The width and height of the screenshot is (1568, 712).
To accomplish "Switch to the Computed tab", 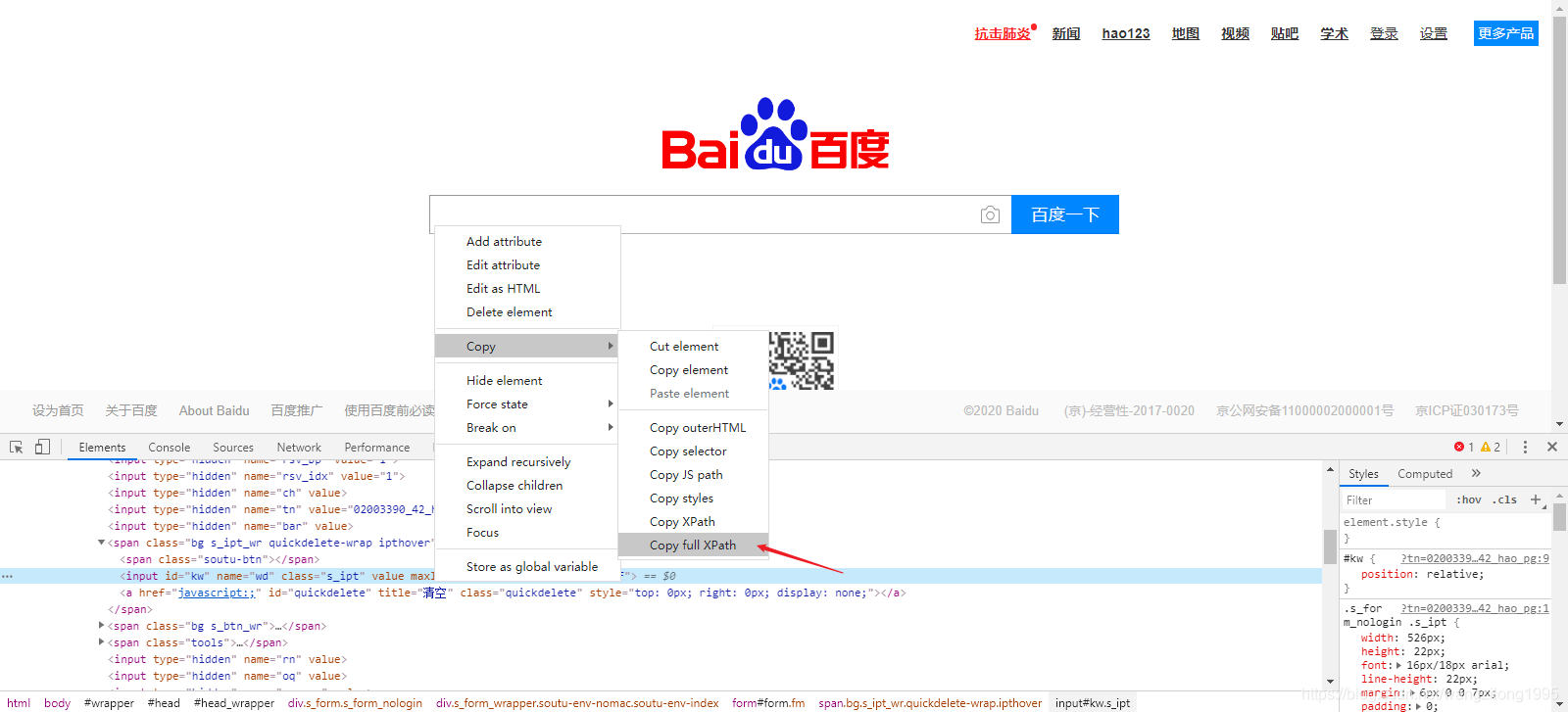I will point(1425,473).
